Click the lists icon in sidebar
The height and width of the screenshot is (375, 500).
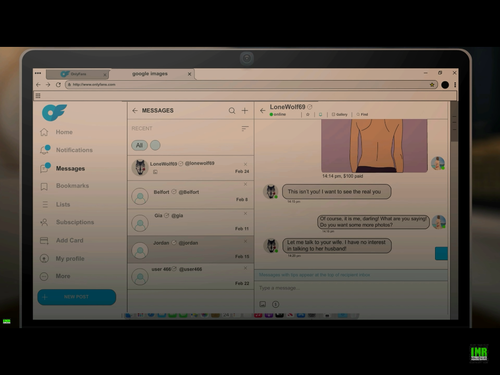click(x=45, y=204)
